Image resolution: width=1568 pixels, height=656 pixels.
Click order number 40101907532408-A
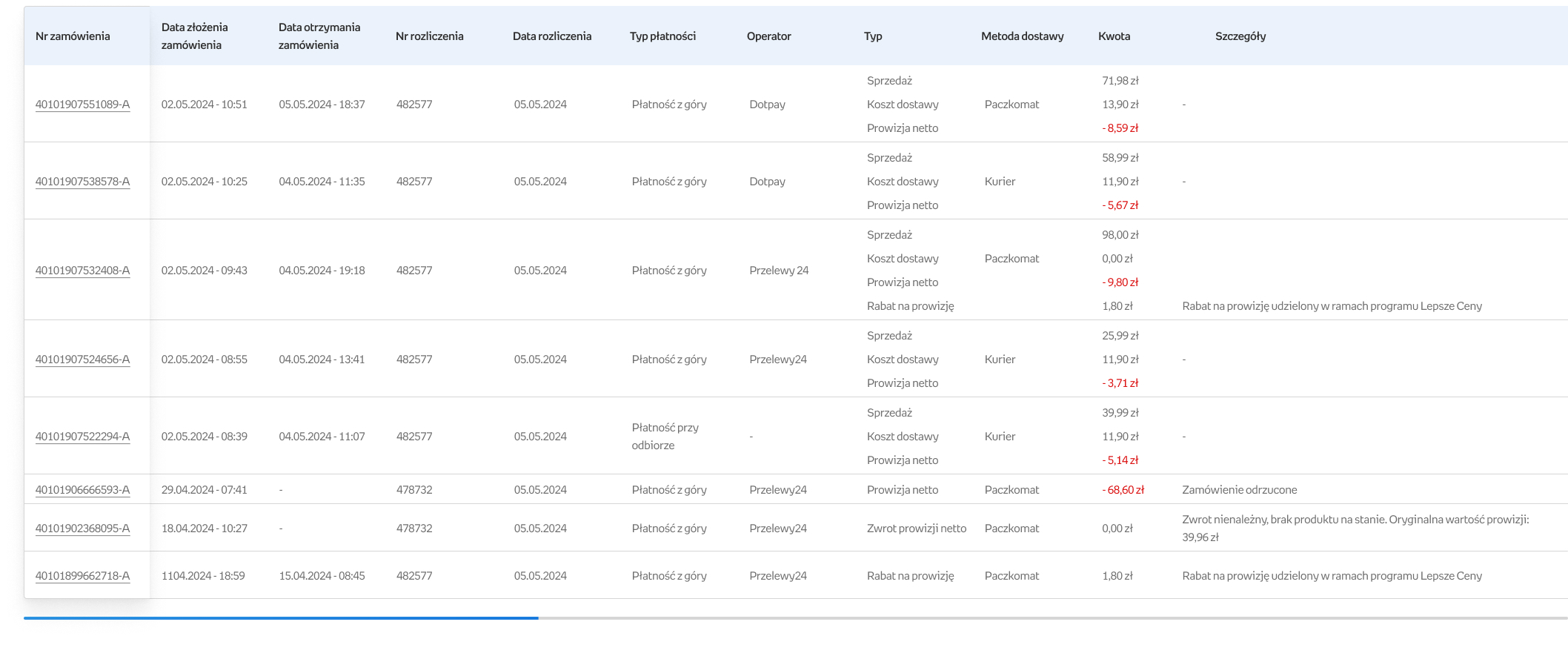point(82,271)
